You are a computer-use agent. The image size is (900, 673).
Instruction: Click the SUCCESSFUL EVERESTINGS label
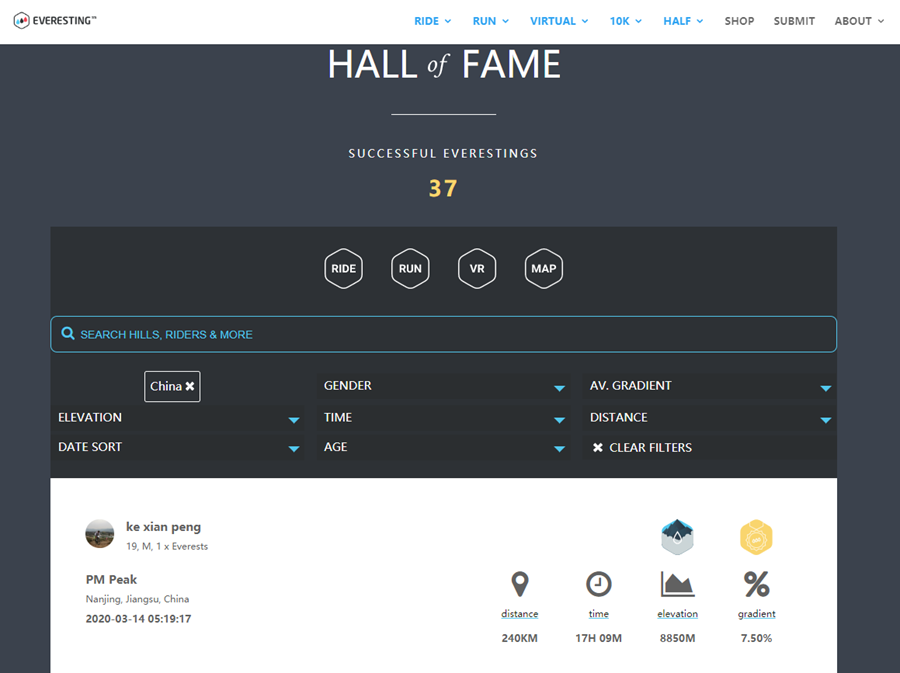[x=443, y=153]
